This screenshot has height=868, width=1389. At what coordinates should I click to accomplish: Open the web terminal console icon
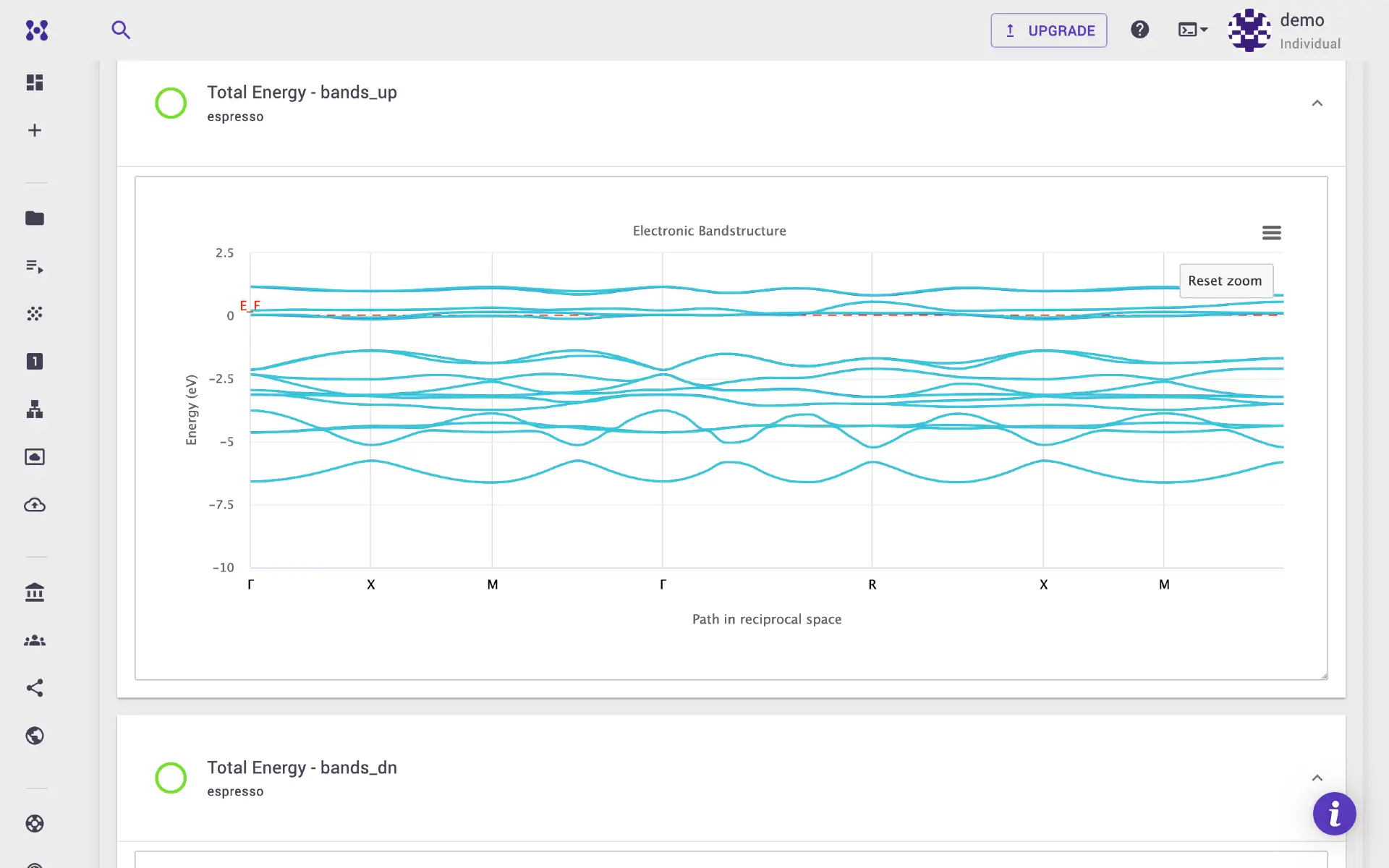coord(1187,30)
